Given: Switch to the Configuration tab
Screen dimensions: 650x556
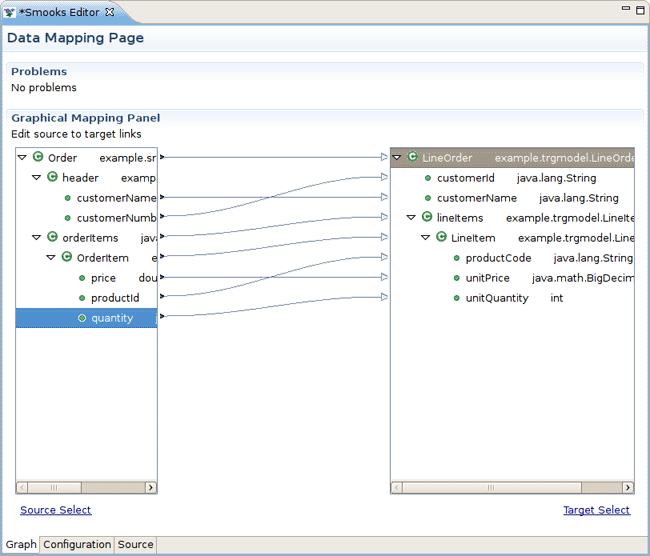Looking at the screenshot, I should coord(77,545).
